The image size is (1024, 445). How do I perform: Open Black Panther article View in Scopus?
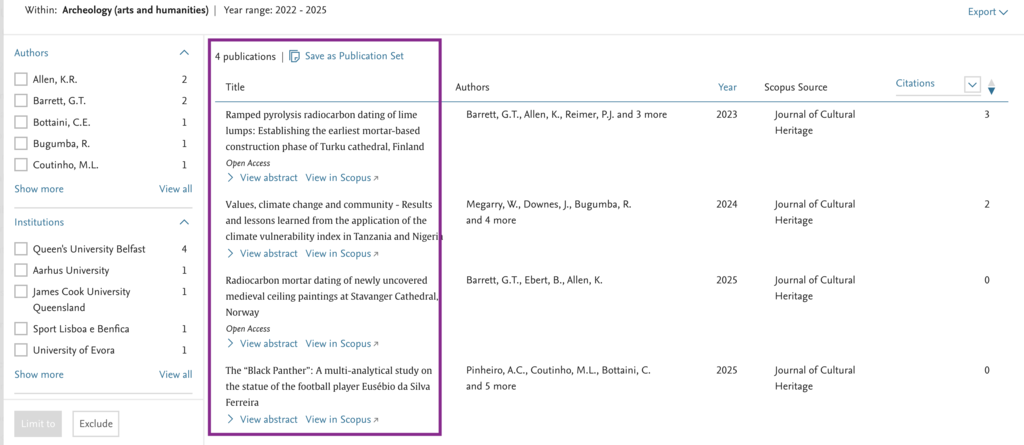[342, 420]
